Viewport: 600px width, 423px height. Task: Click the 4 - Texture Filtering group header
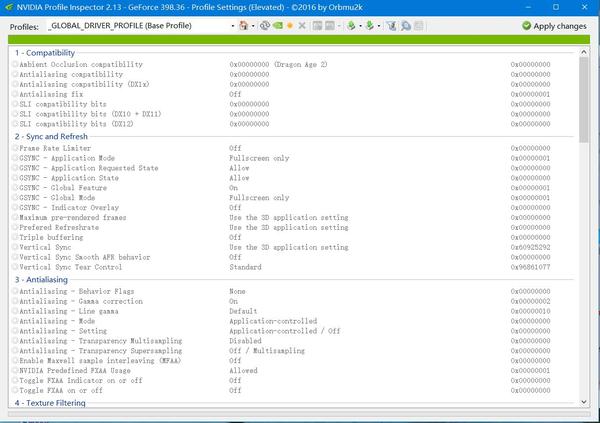click(x=50, y=403)
